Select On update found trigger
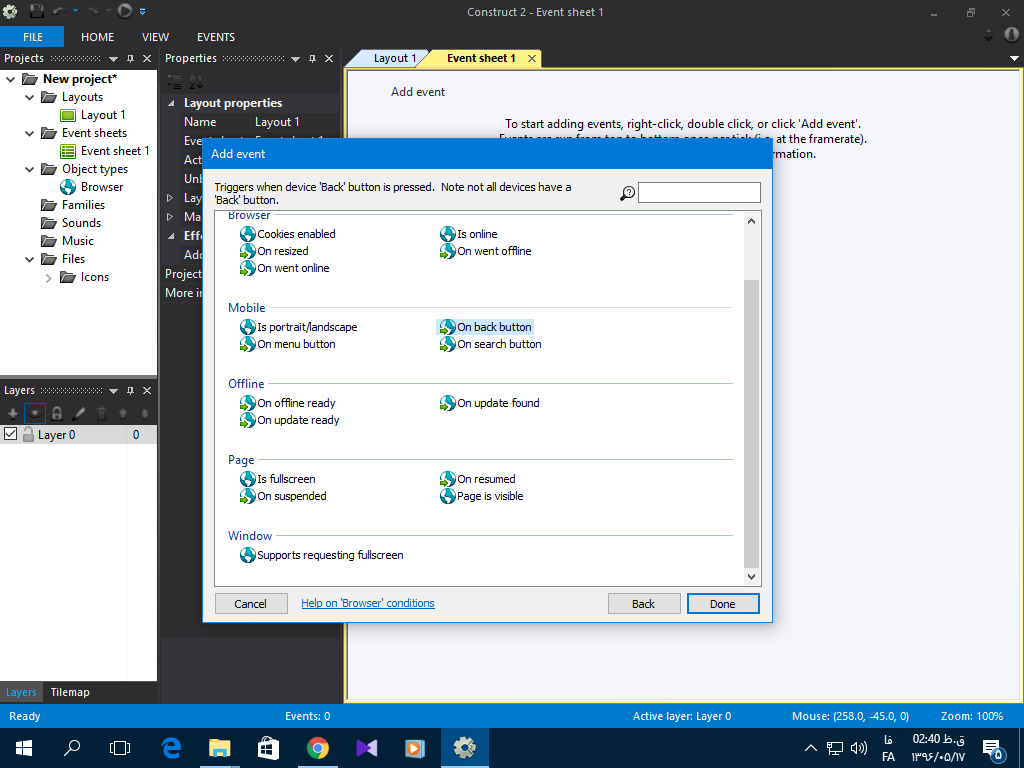Screen dimensions: 1024x768 [x=490, y=403]
